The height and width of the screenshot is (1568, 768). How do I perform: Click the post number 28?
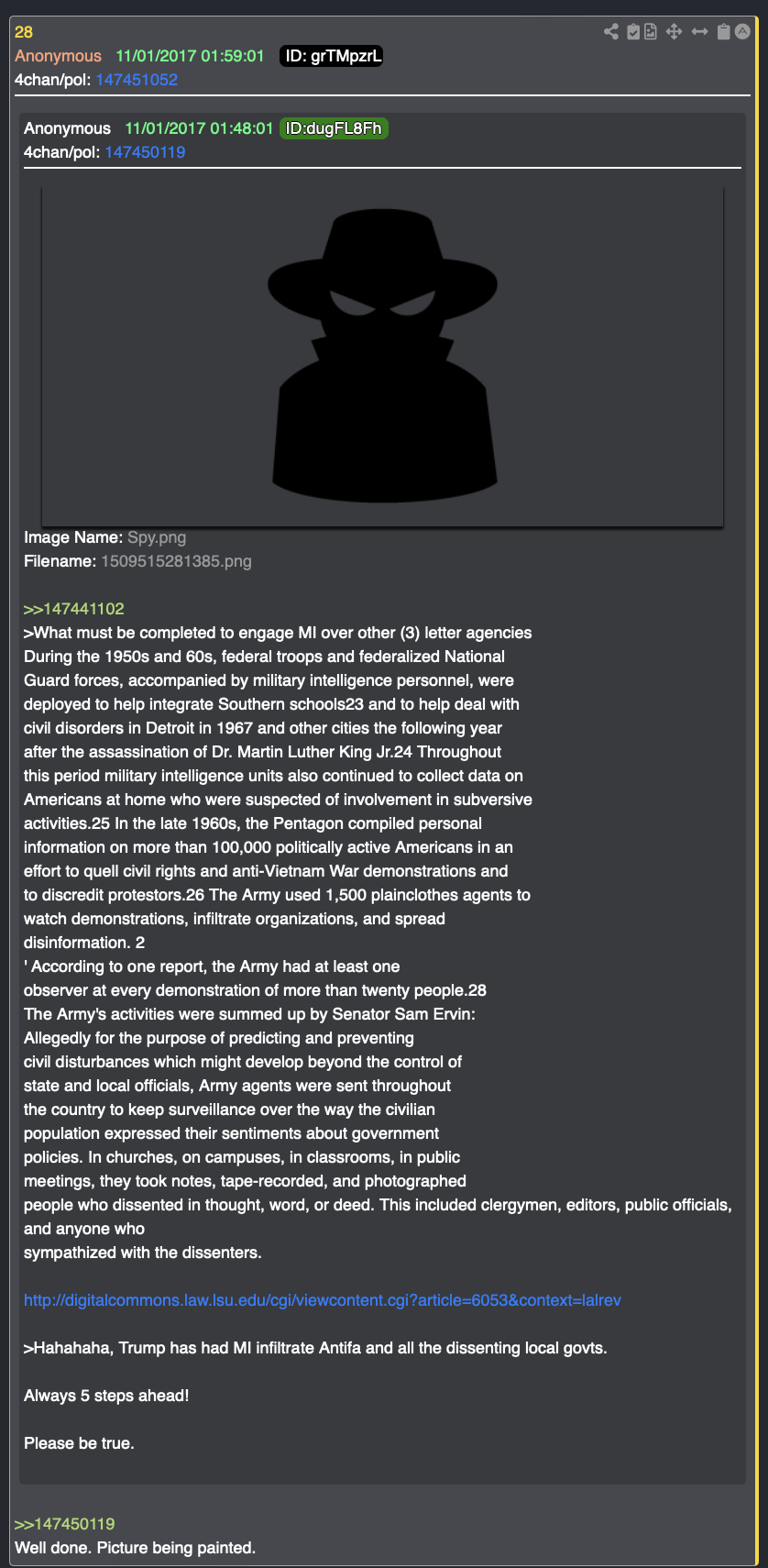(24, 32)
